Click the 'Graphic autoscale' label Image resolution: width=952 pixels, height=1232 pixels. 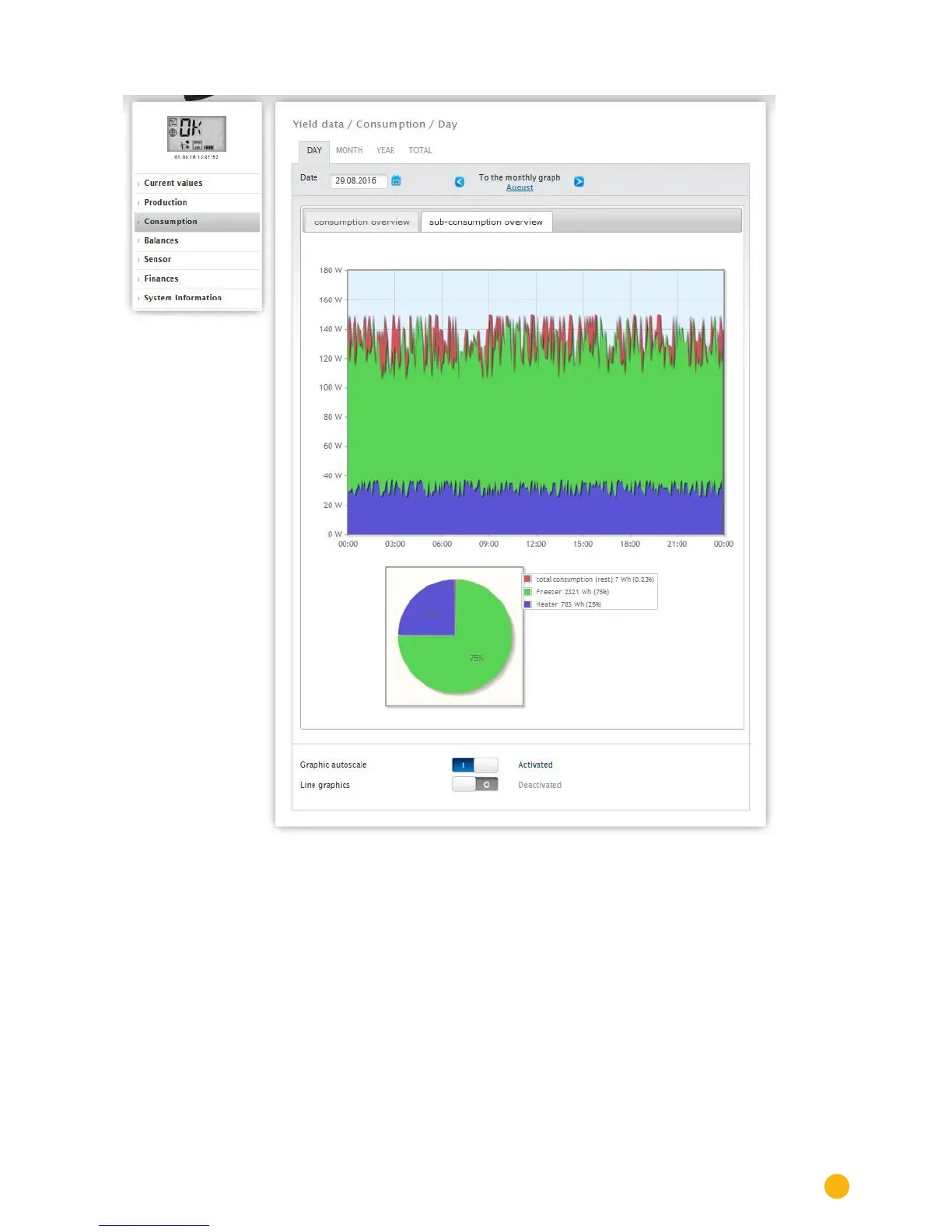point(333,765)
